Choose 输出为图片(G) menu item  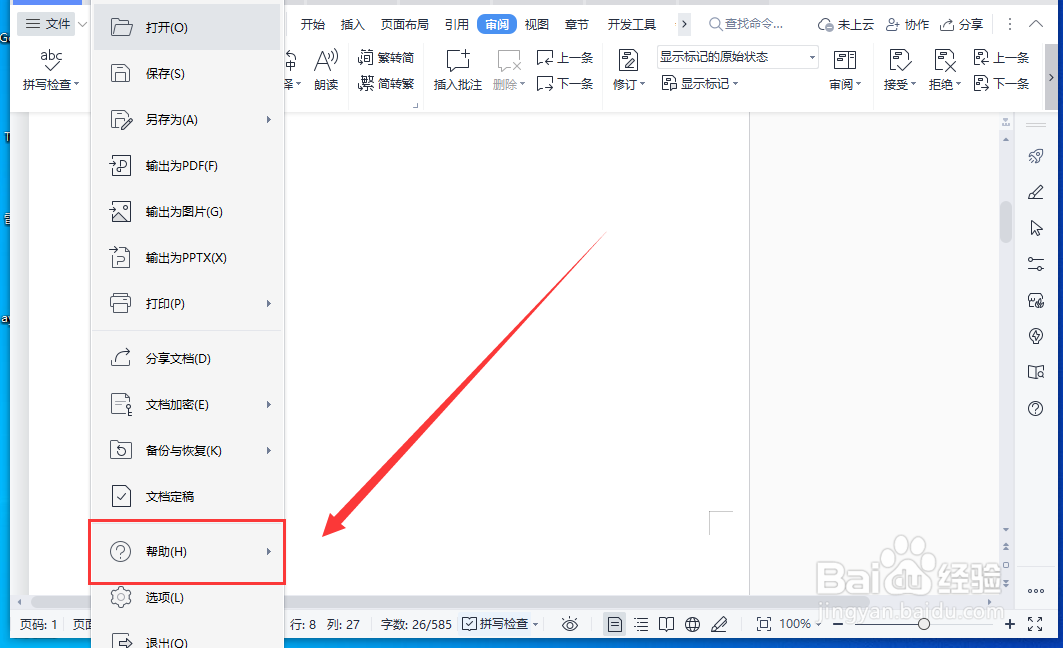187,211
